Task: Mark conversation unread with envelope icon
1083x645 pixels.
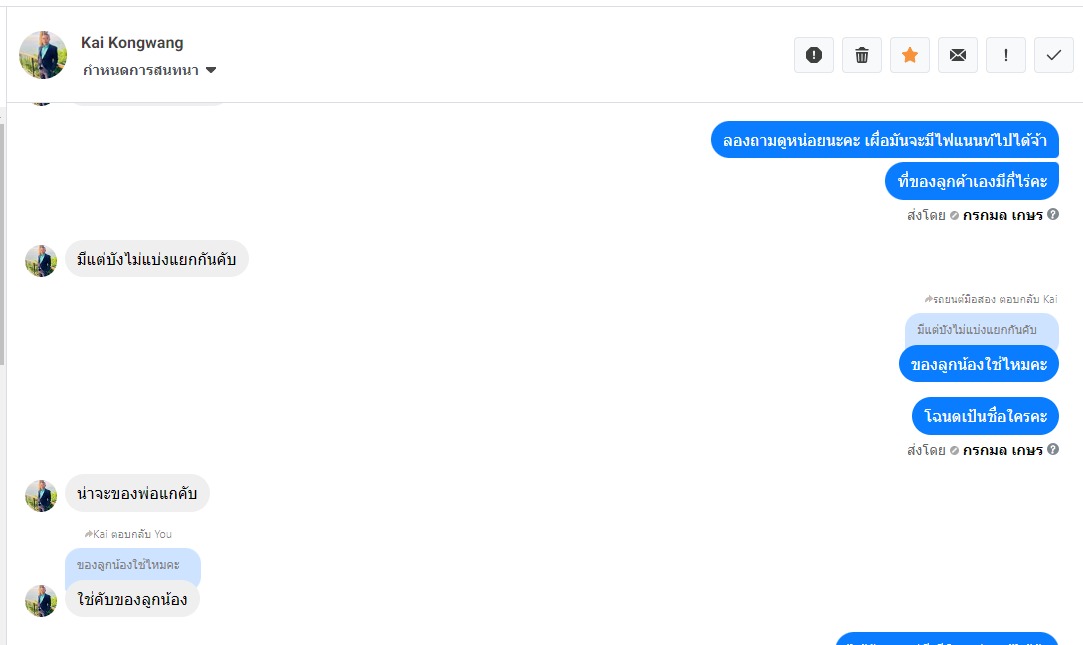Action: pos(958,55)
